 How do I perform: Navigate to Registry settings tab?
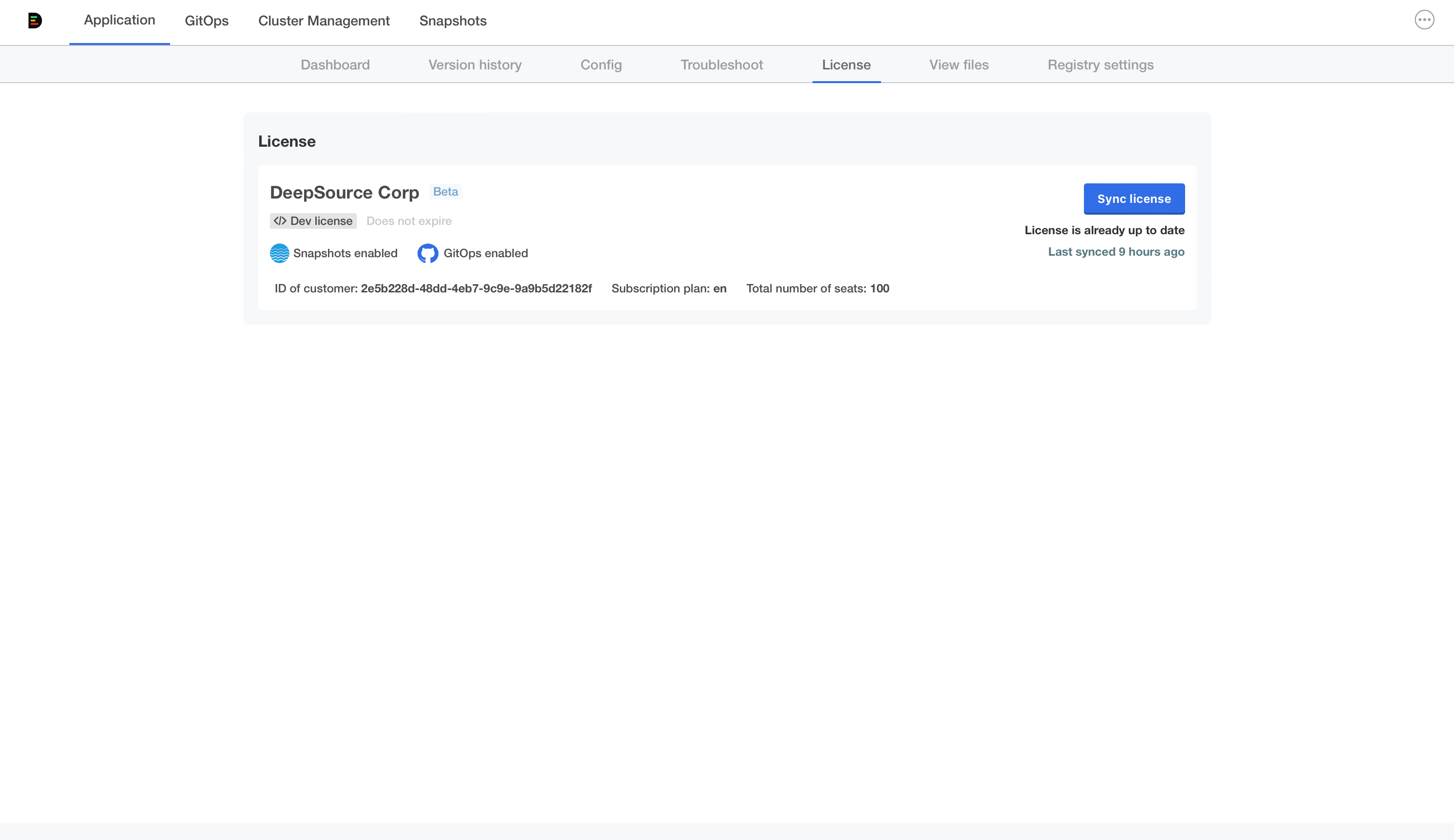(x=1101, y=65)
